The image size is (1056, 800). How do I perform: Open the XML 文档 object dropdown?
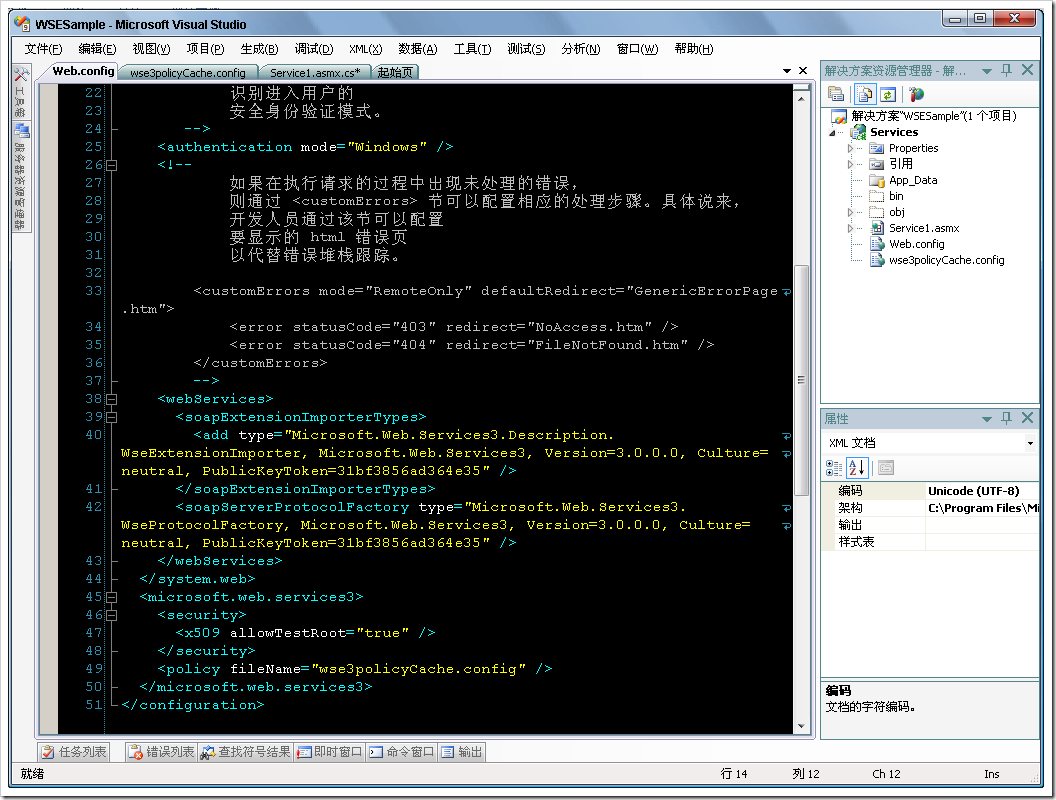pyautogui.click(x=1030, y=443)
